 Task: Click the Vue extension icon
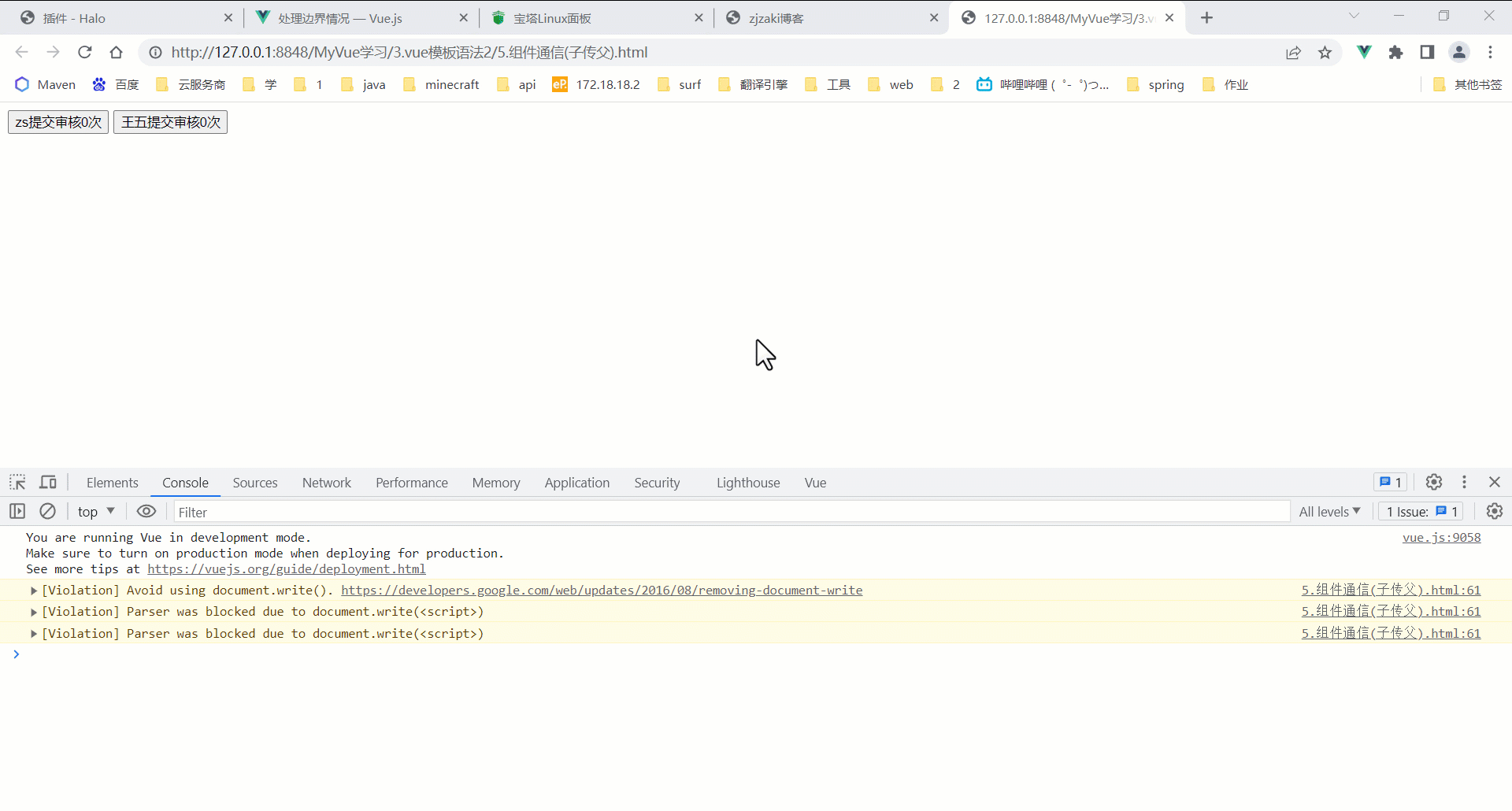(1364, 52)
